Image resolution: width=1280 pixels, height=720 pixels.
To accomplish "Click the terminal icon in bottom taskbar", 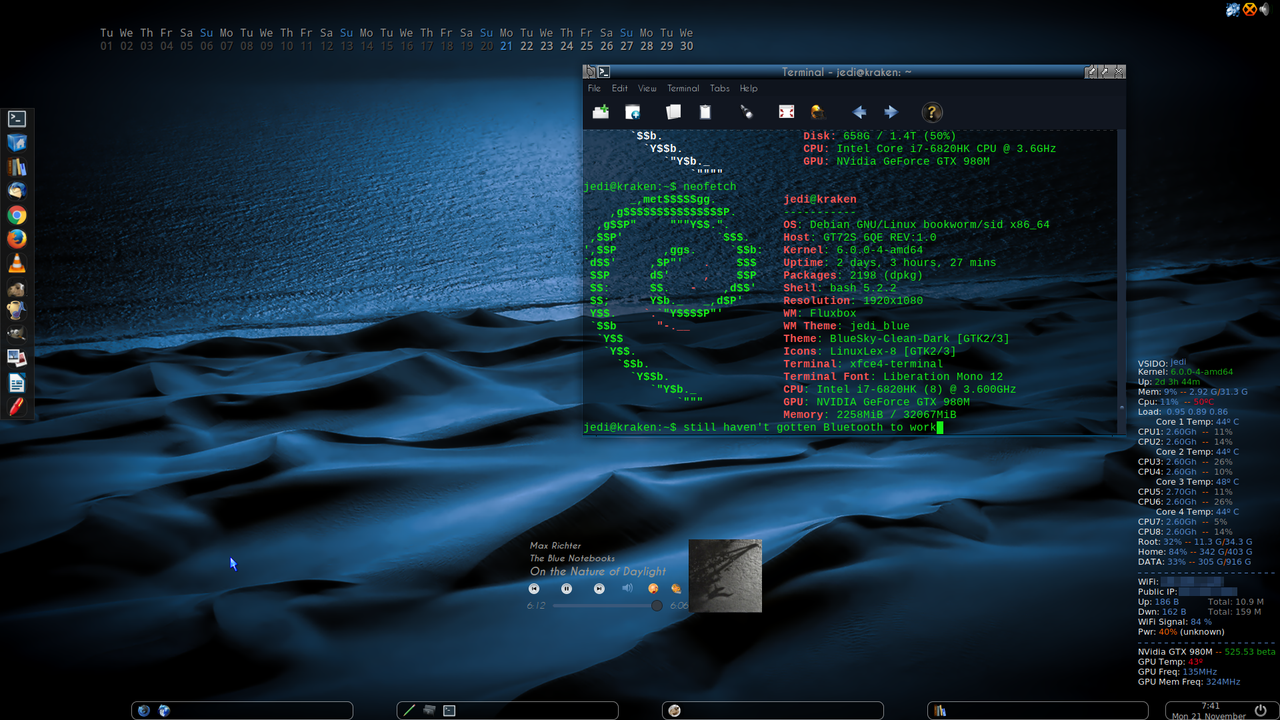I will (x=449, y=711).
